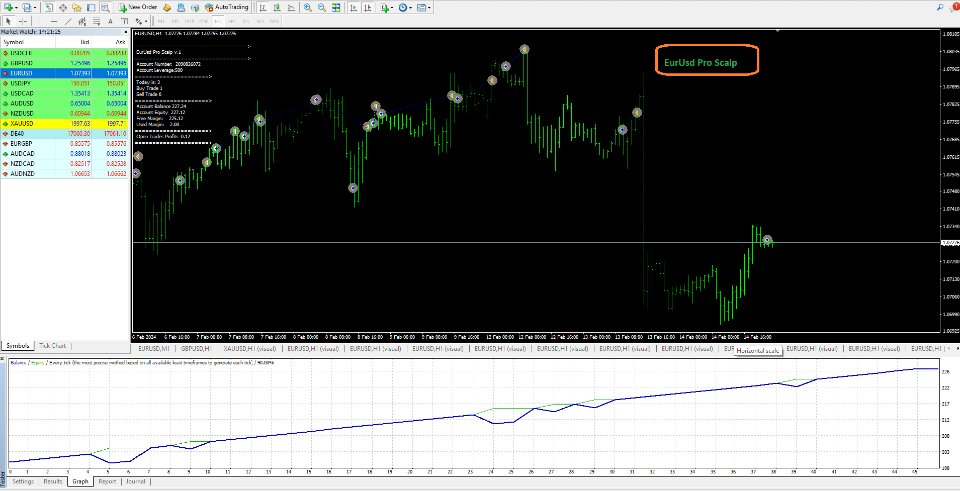Click the chart's right price scale

(x=950, y=181)
